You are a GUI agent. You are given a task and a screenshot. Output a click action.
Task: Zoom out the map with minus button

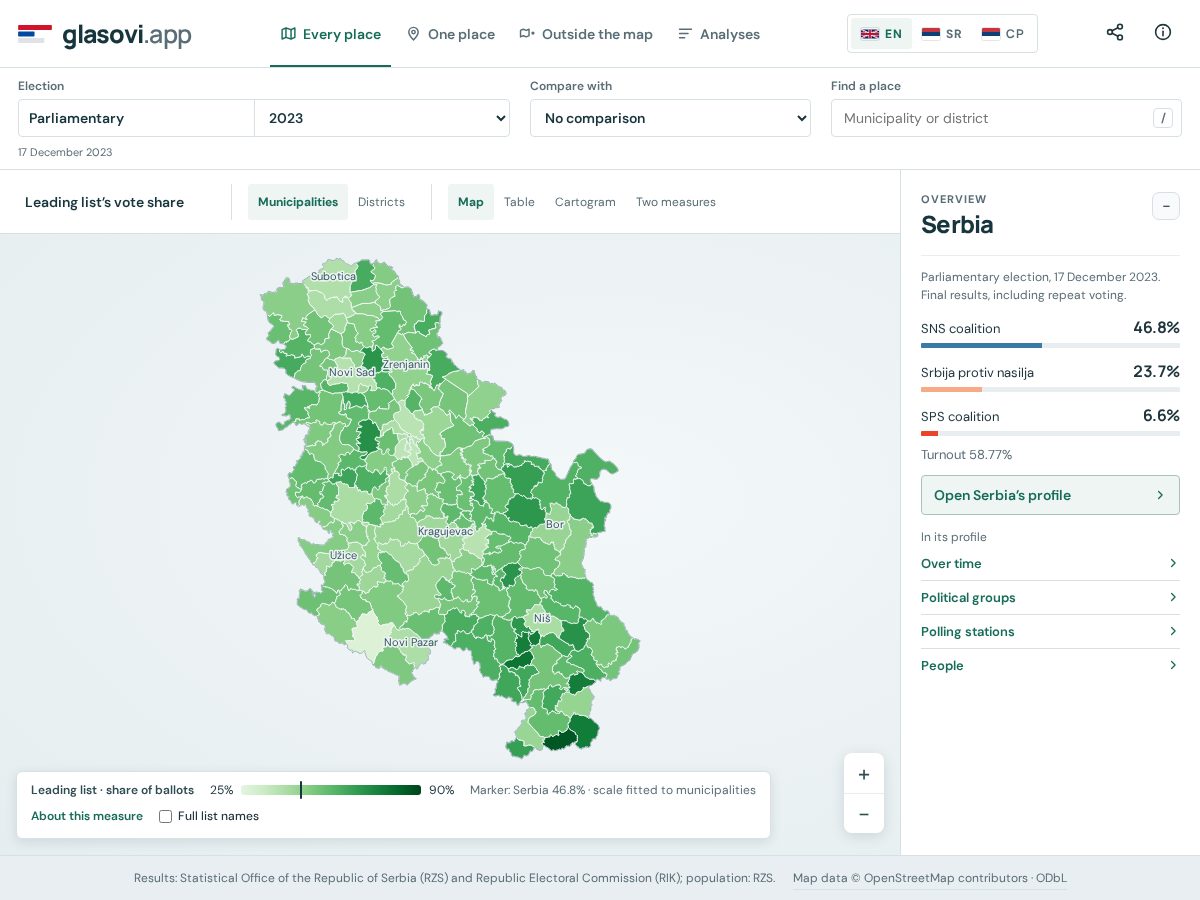[864, 814]
